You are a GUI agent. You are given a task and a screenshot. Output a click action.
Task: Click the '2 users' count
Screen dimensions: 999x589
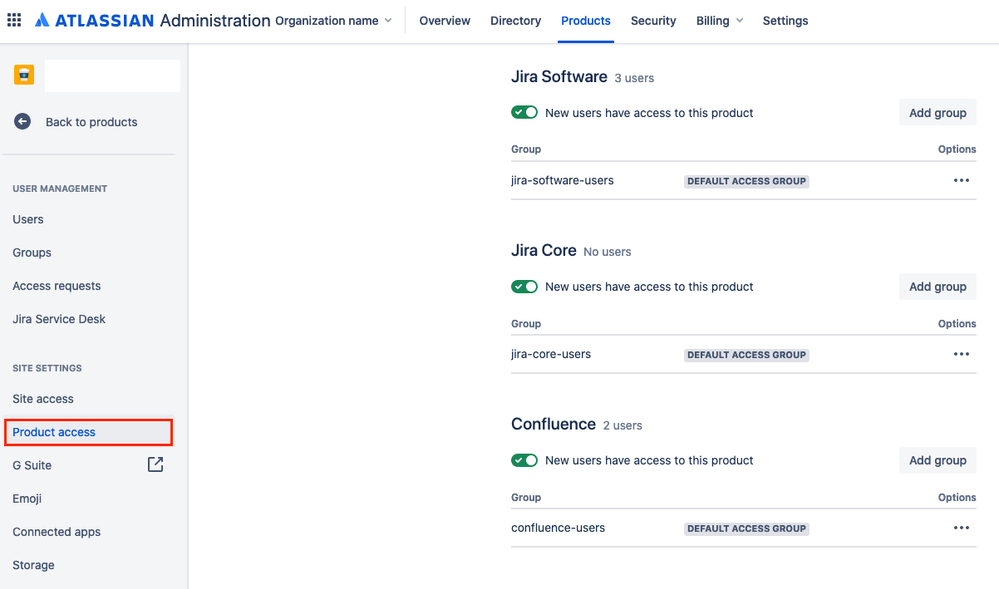[x=622, y=425]
